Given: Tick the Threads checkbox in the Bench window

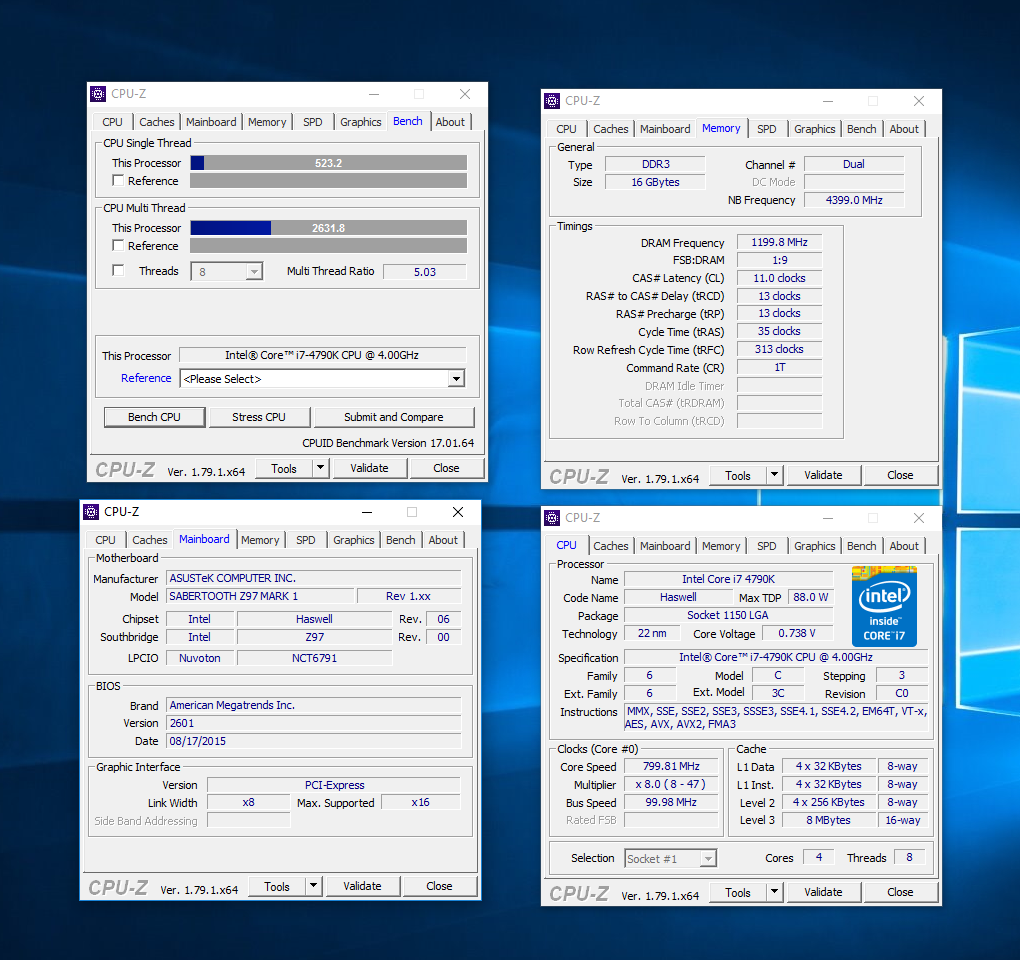Looking at the screenshot, I should pyautogui.click(x=118, y=271).
